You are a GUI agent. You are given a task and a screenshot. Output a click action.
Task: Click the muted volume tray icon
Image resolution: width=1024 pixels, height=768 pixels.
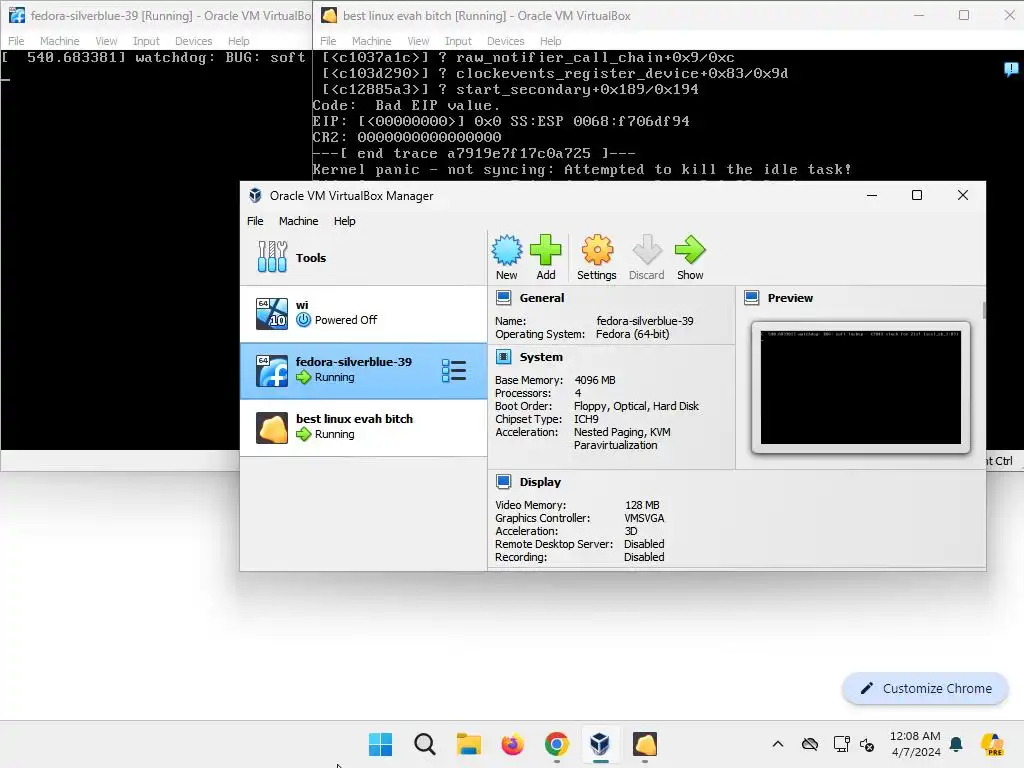[867, 744]
